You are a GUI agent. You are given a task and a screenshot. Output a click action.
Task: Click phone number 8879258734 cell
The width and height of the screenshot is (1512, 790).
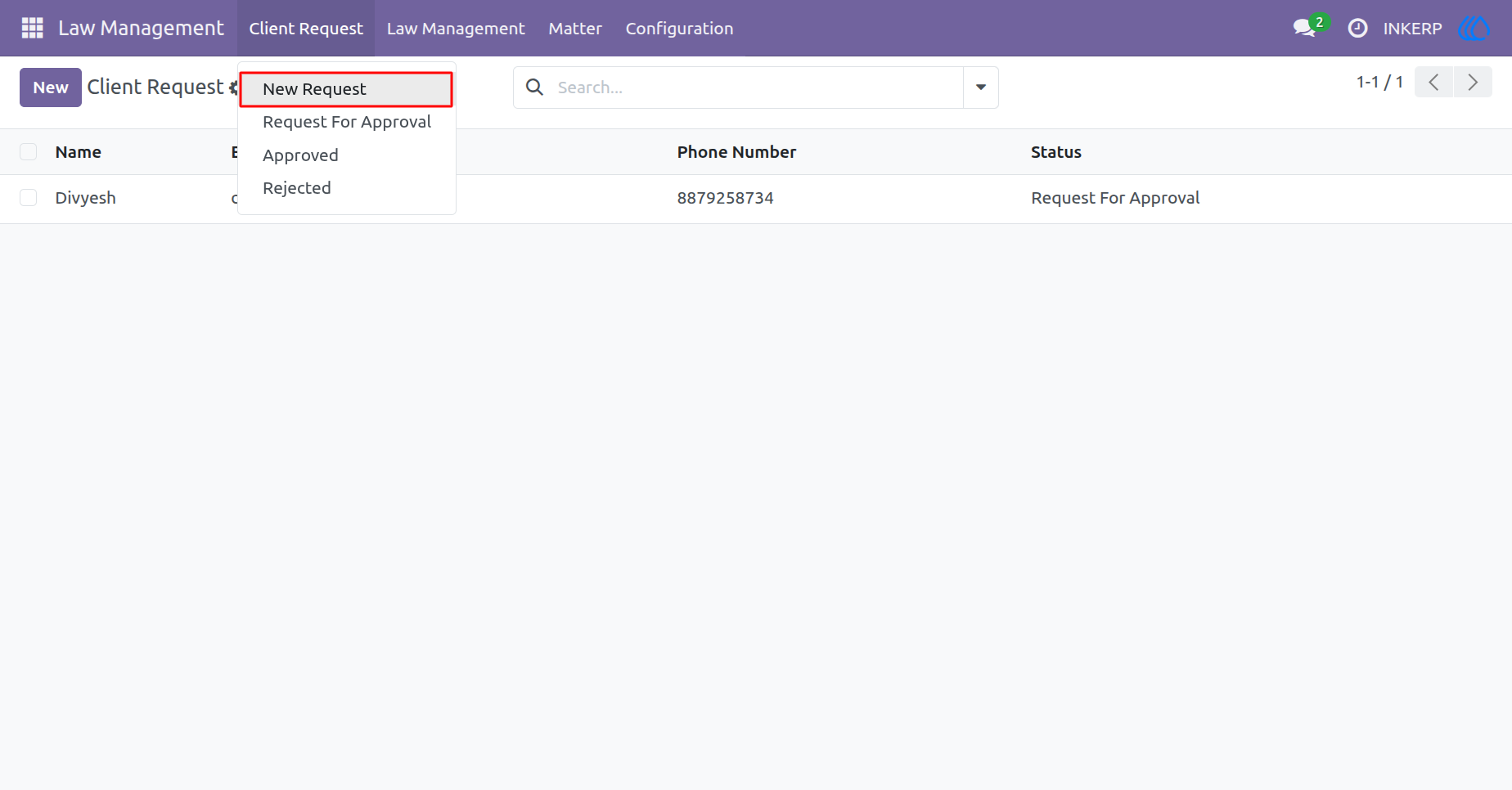click(x=725, y=198)
